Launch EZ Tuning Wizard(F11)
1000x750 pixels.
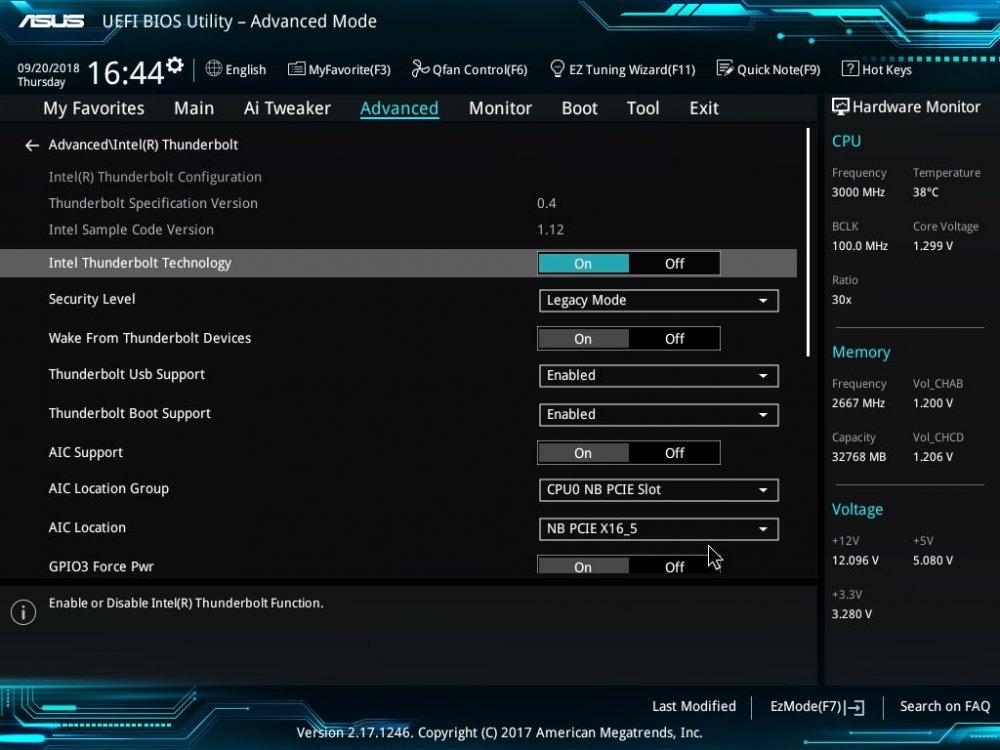pyautogui.click(x=622, y=69)
